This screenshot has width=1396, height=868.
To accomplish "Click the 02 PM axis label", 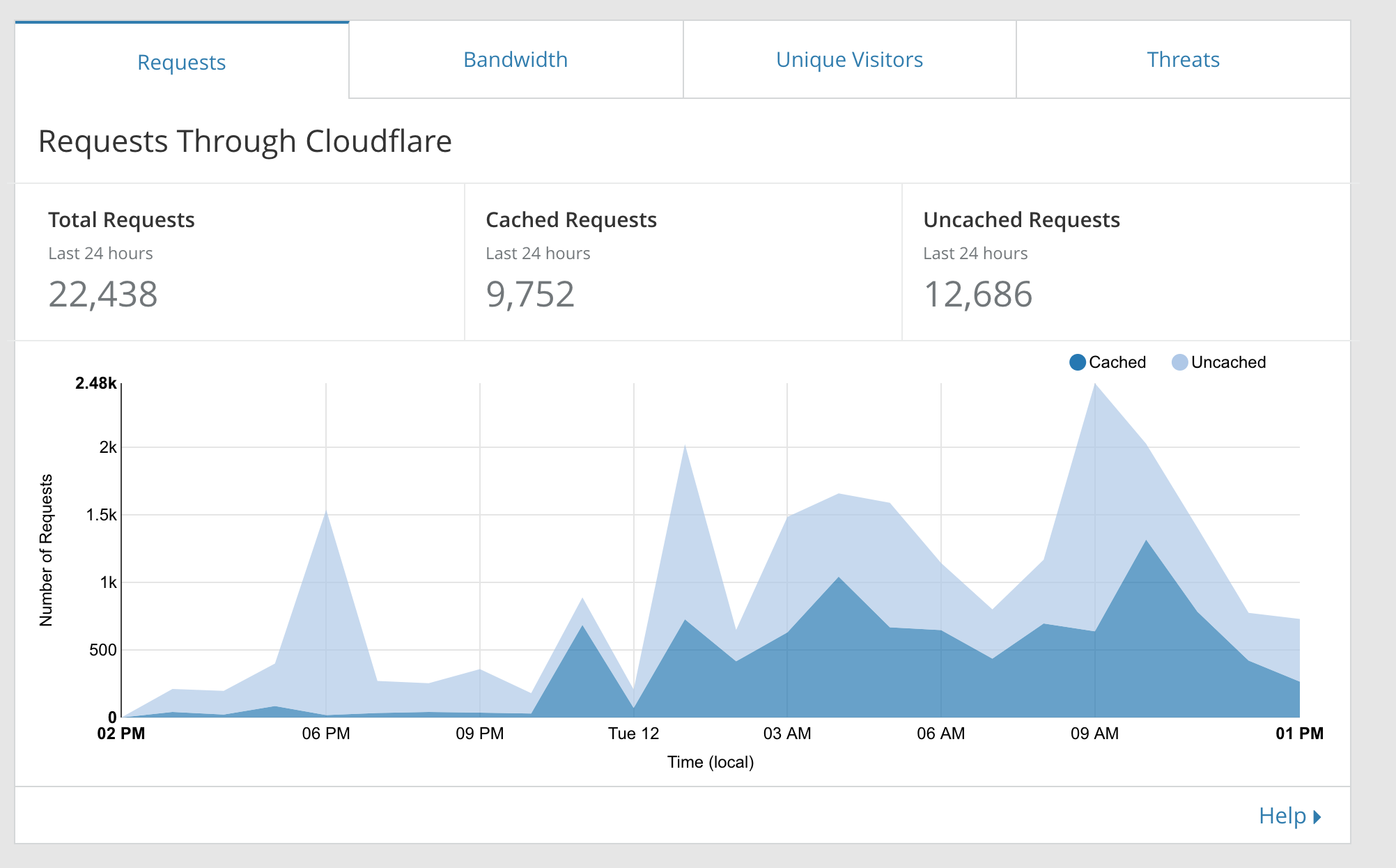I will 121,734.
